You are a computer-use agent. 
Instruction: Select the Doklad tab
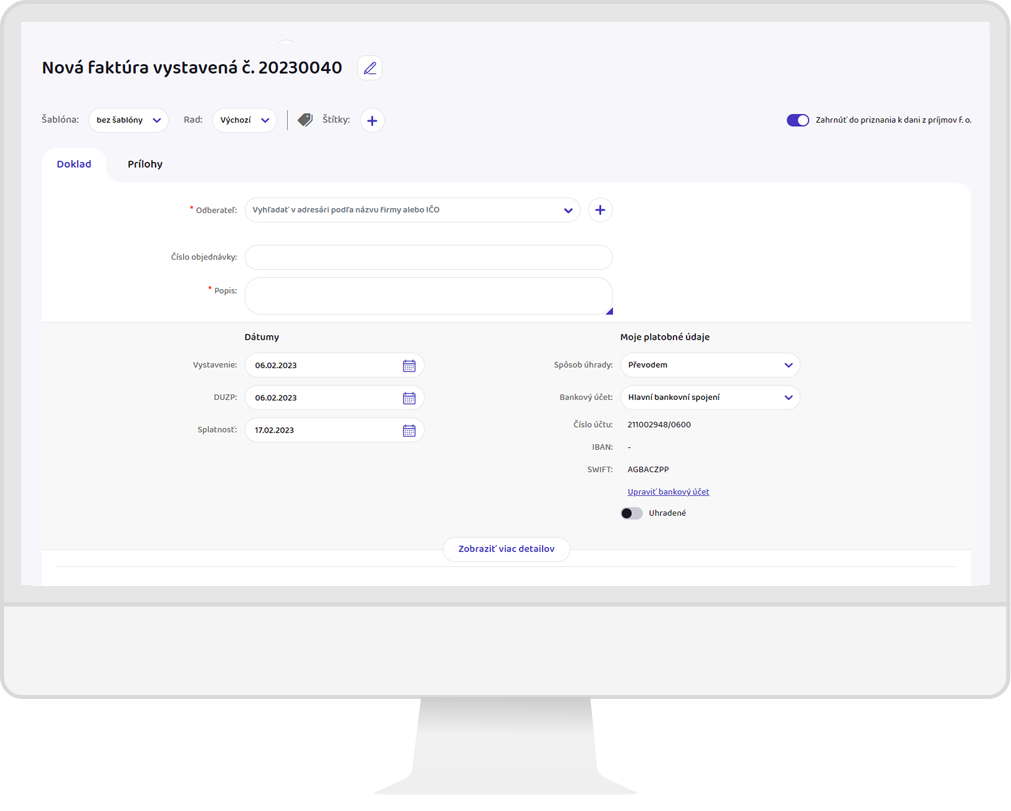74,164
